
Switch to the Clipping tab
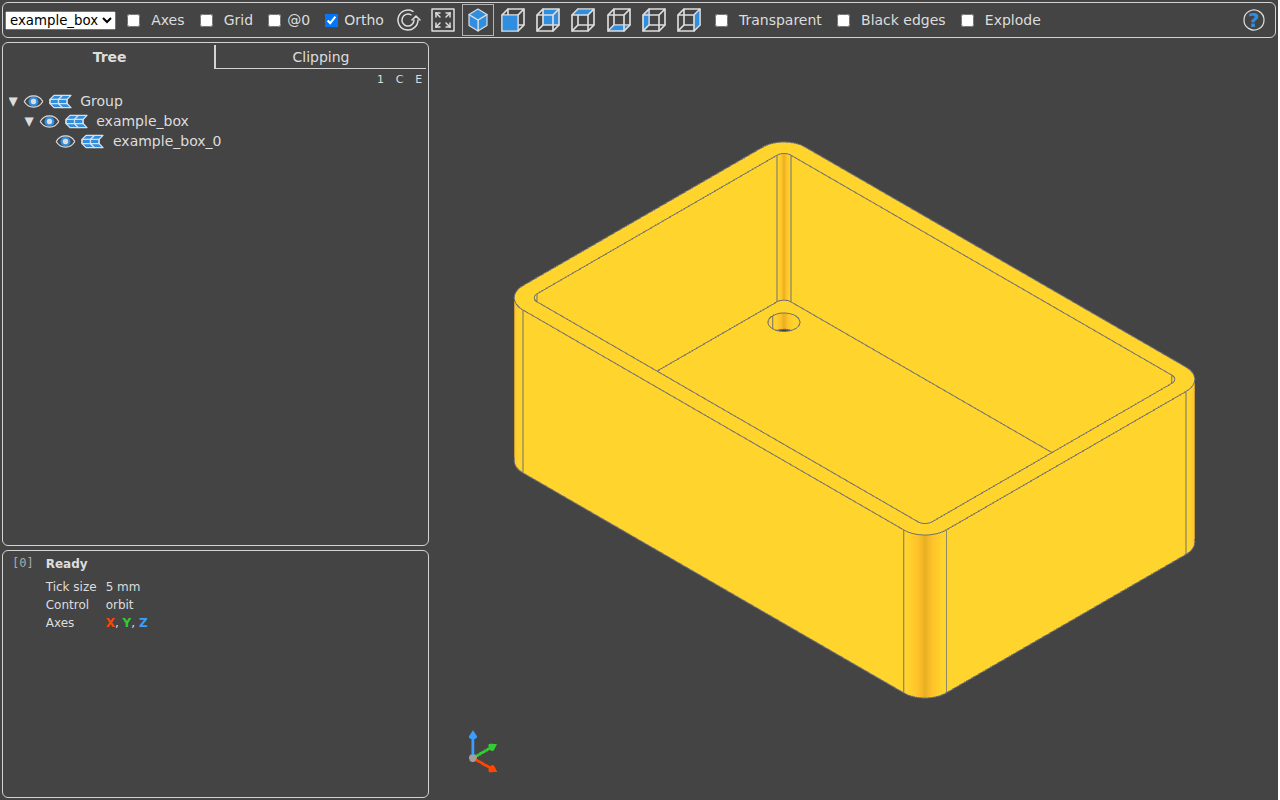(321, 57)
